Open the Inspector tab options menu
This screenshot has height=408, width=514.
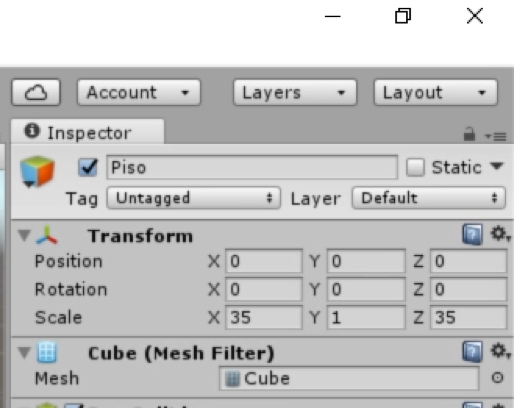[496, 136]
